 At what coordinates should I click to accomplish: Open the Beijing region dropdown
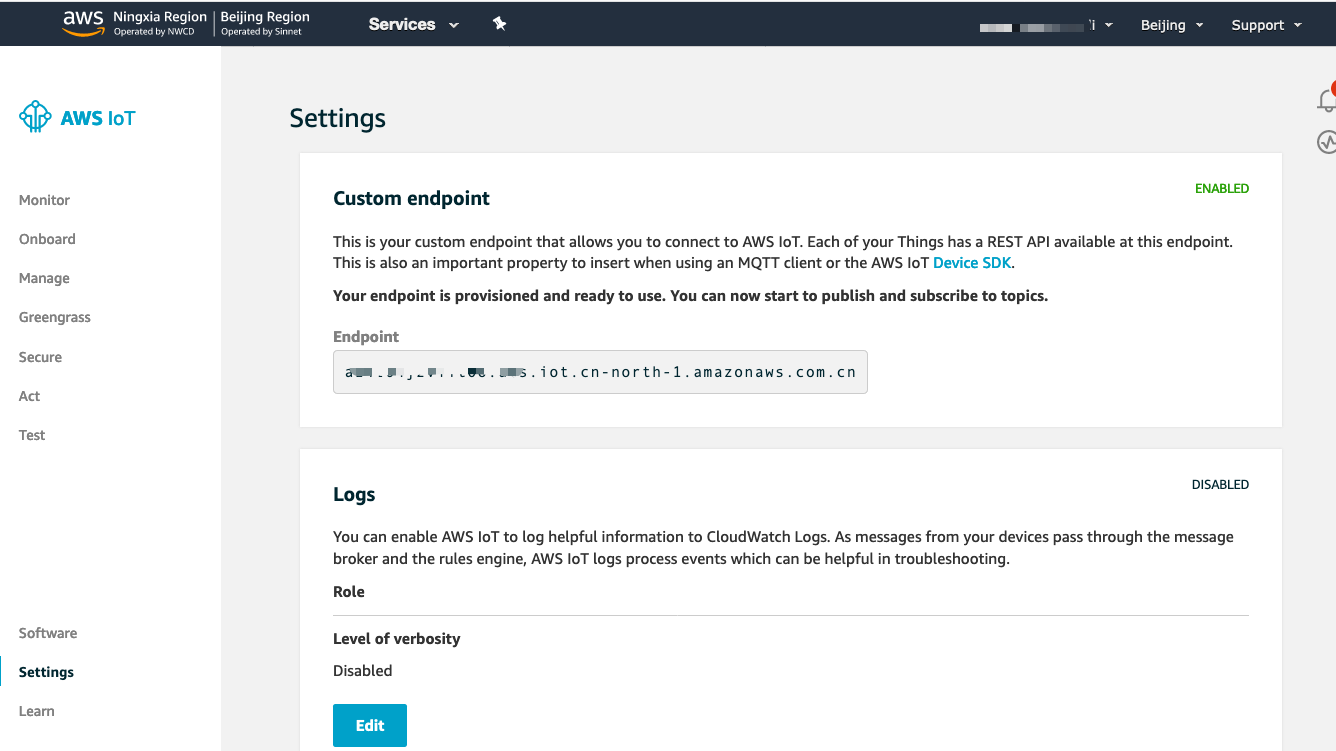pyautogui.click(x=1172, y=25)
